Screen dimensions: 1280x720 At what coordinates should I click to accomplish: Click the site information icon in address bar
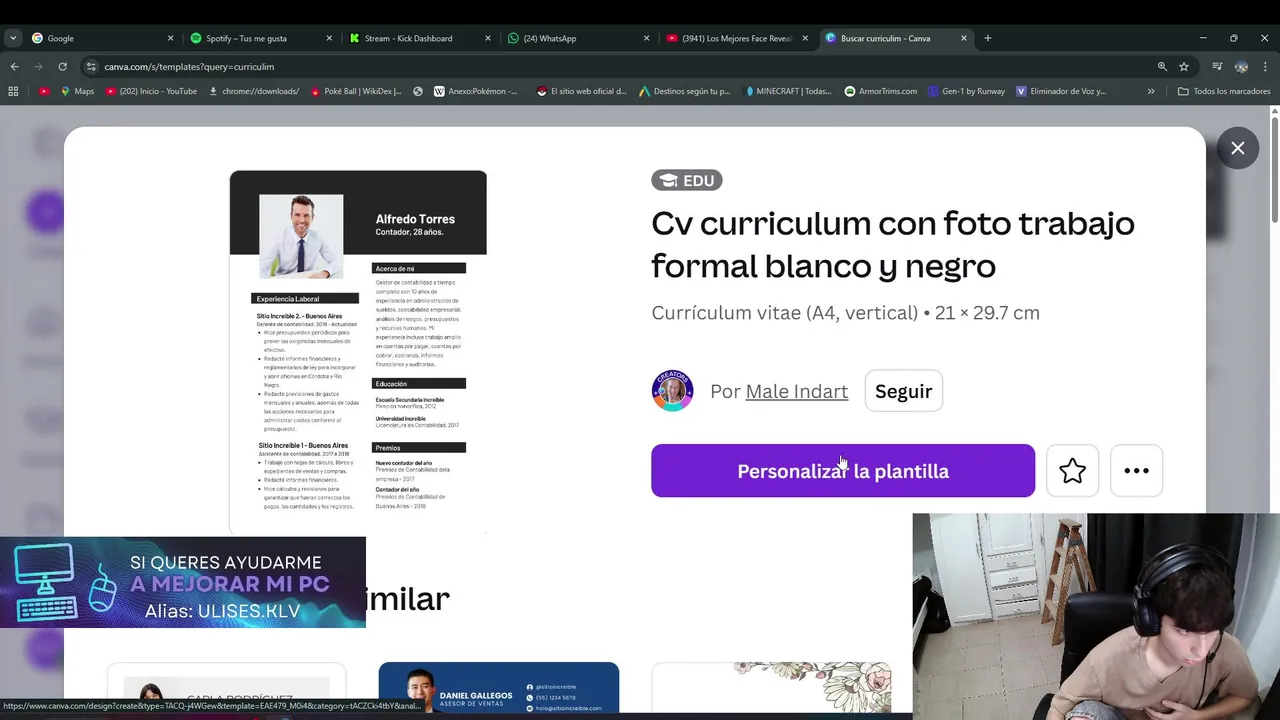coord(91,66)
